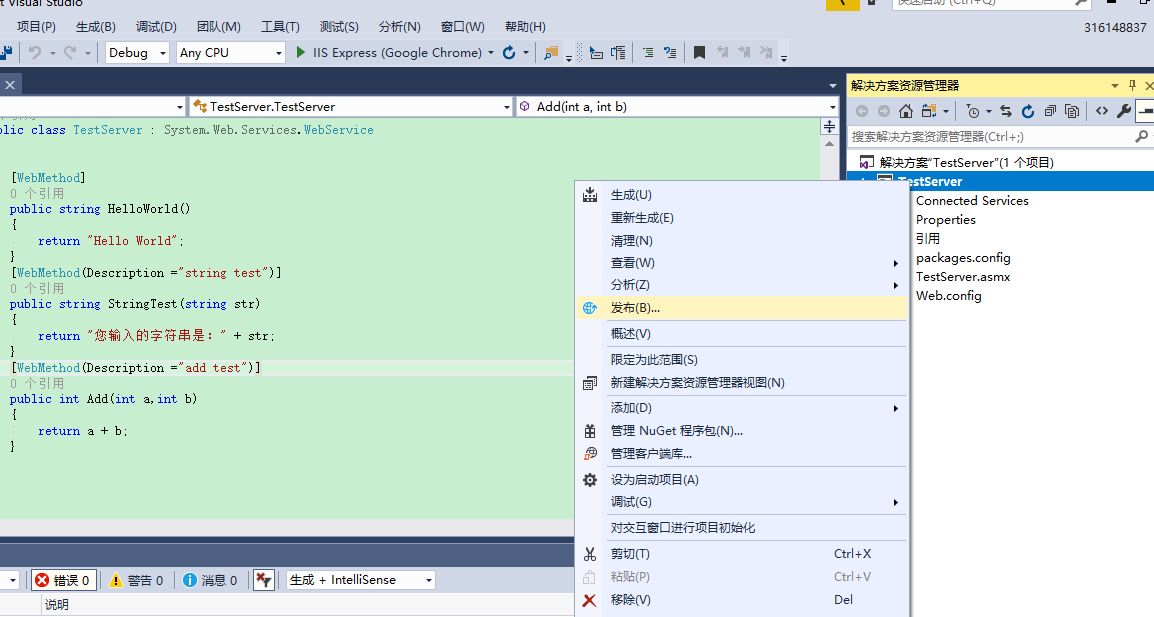Collapse all items in Solution Explorer
Viewport: 1154px width, 617px height.
[x=1050, y=111]
